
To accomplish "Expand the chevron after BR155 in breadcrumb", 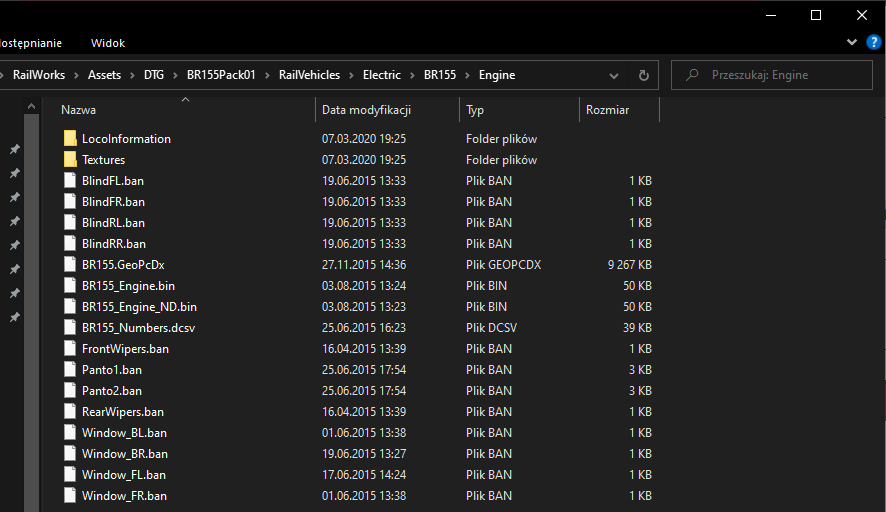I will 467,75.
